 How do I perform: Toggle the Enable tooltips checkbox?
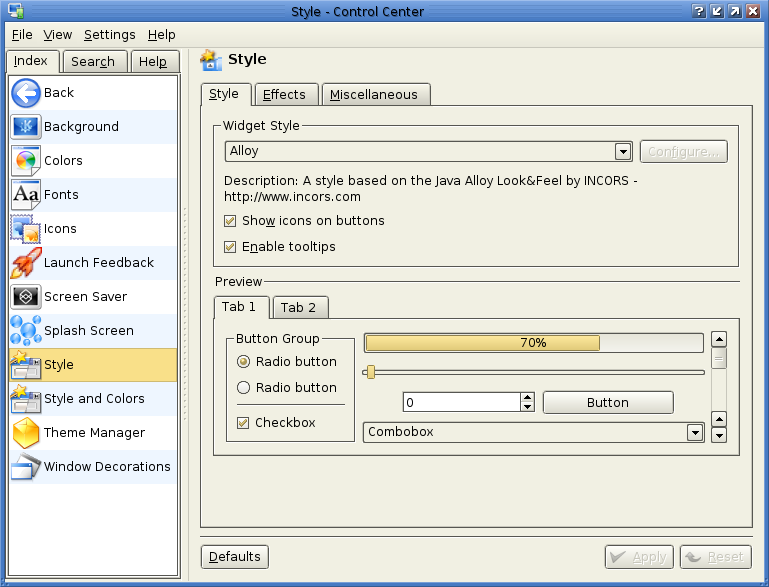tap(230, 247)
